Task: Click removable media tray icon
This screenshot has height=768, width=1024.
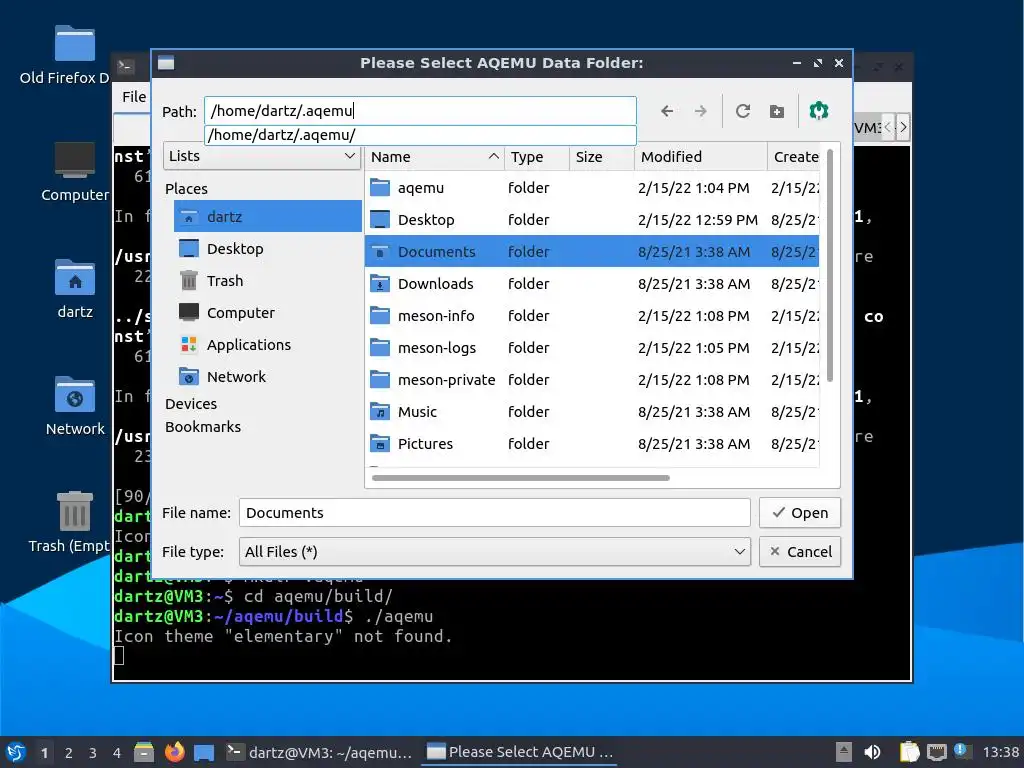Action: (844, 752)
